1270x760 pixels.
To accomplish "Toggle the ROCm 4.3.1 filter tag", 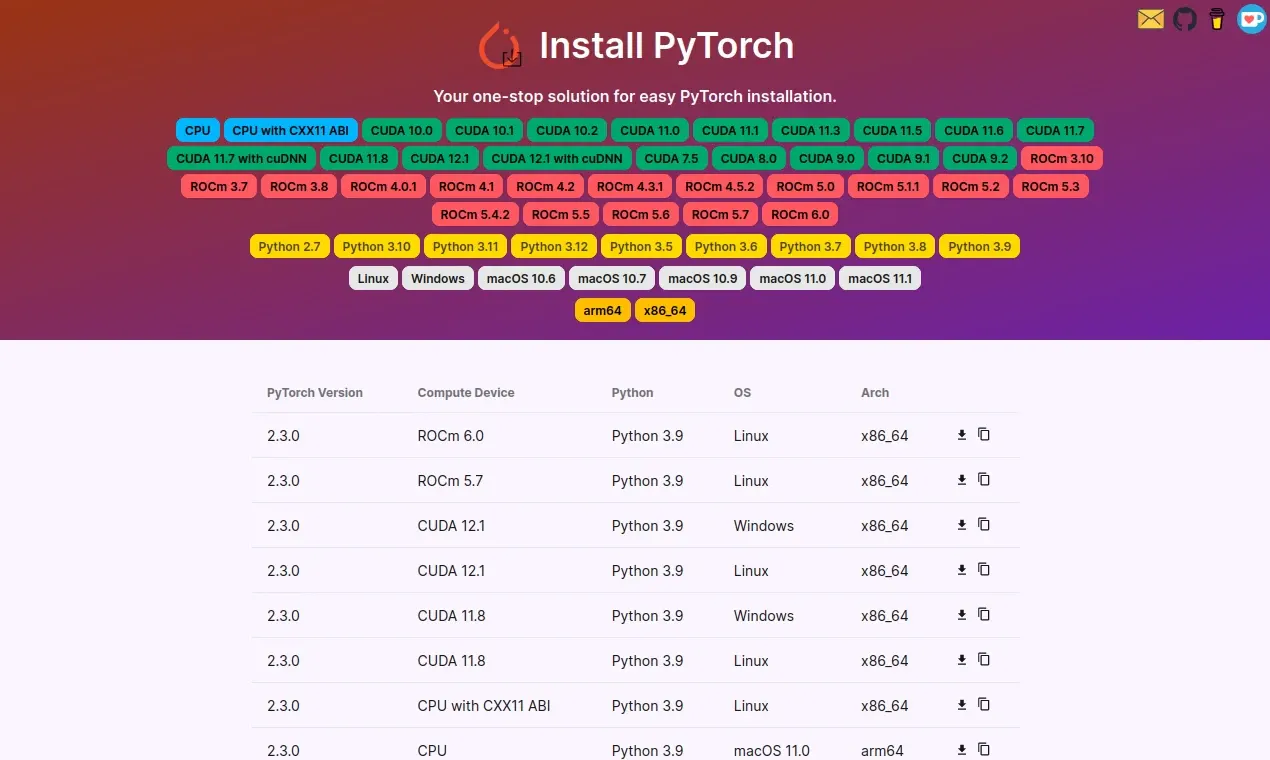I will (x=630, y=186).
